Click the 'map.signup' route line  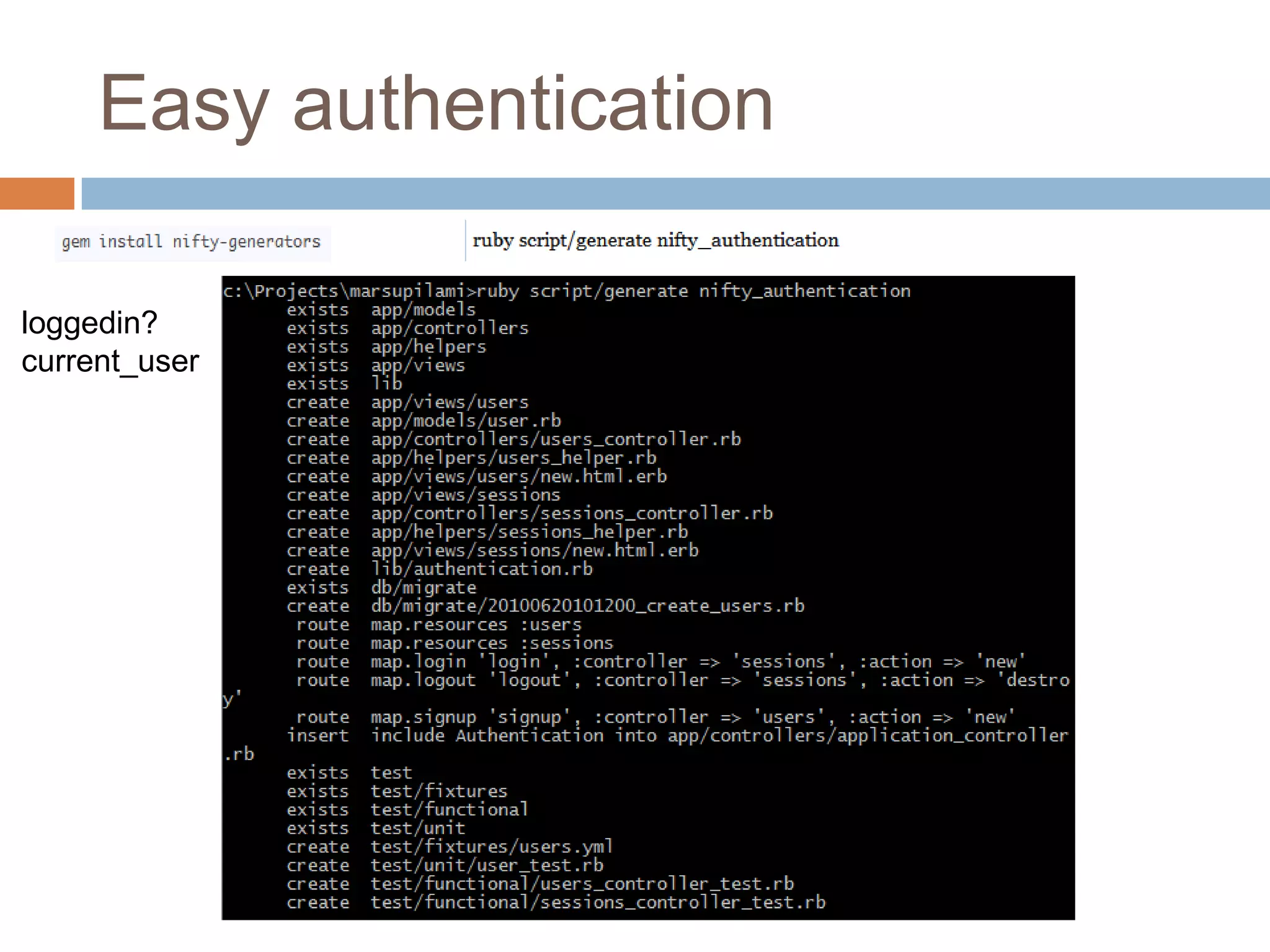(655, 718)
